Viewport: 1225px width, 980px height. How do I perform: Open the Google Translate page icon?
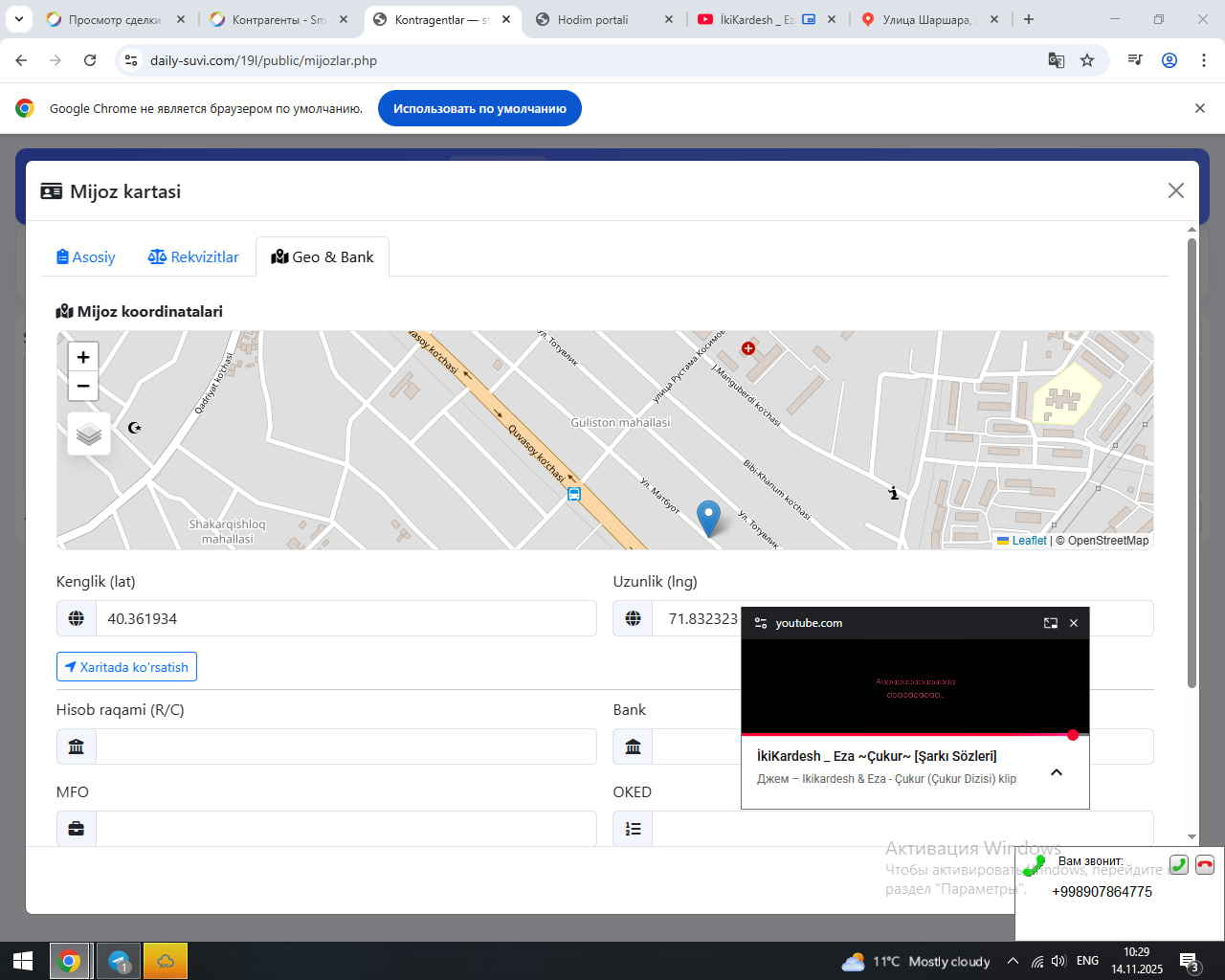pos(1057,60)
